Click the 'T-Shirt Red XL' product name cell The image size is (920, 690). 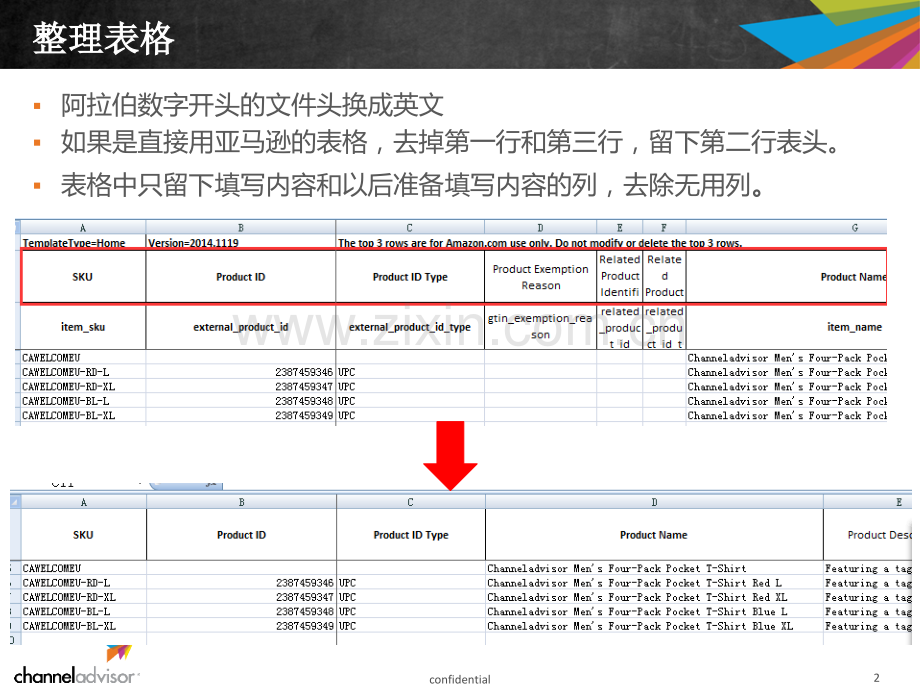(654, 597)
